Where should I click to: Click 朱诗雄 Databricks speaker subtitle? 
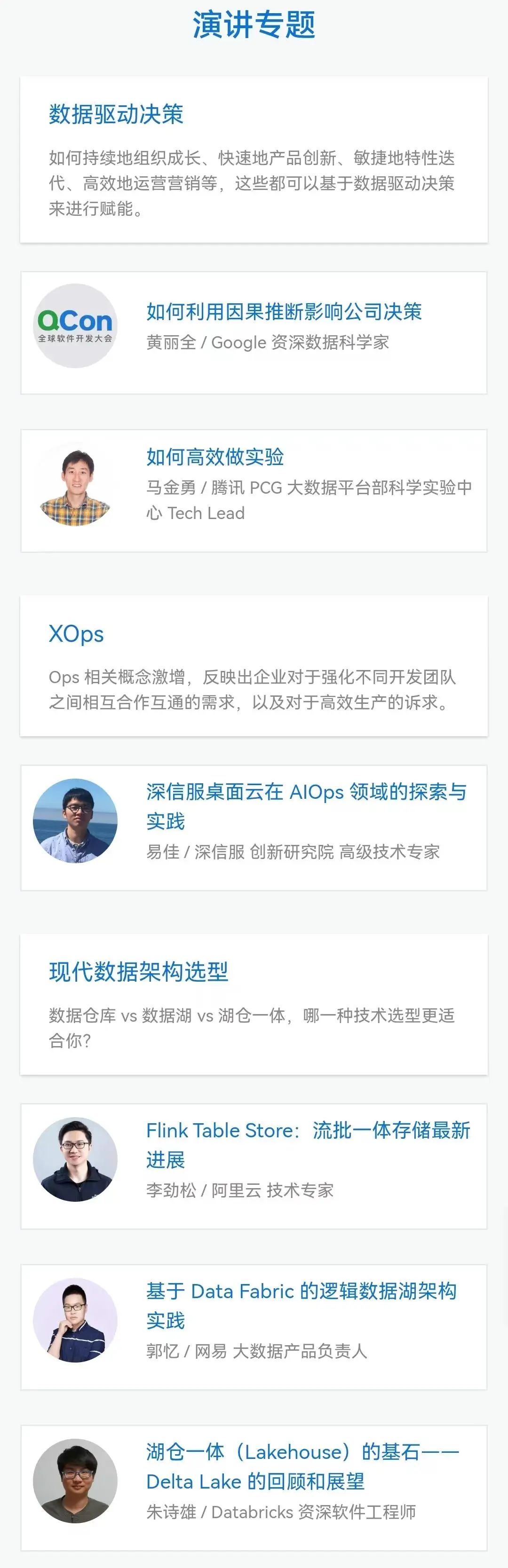281,1512
